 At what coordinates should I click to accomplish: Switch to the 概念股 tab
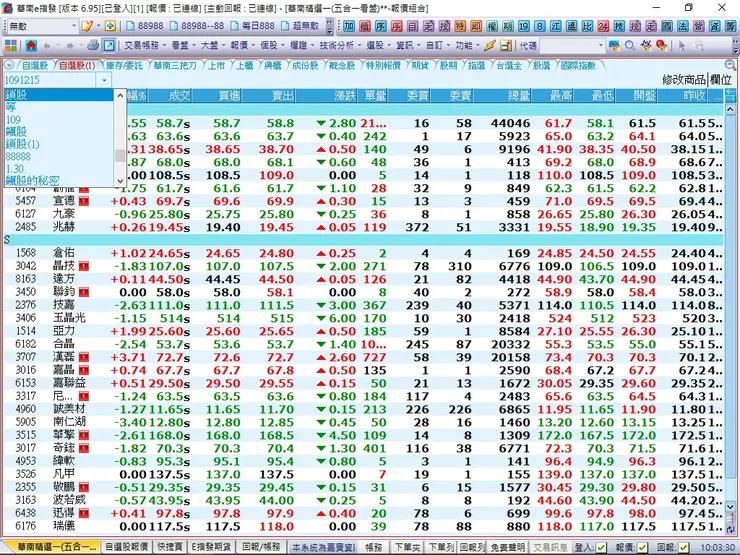[342, 66]
